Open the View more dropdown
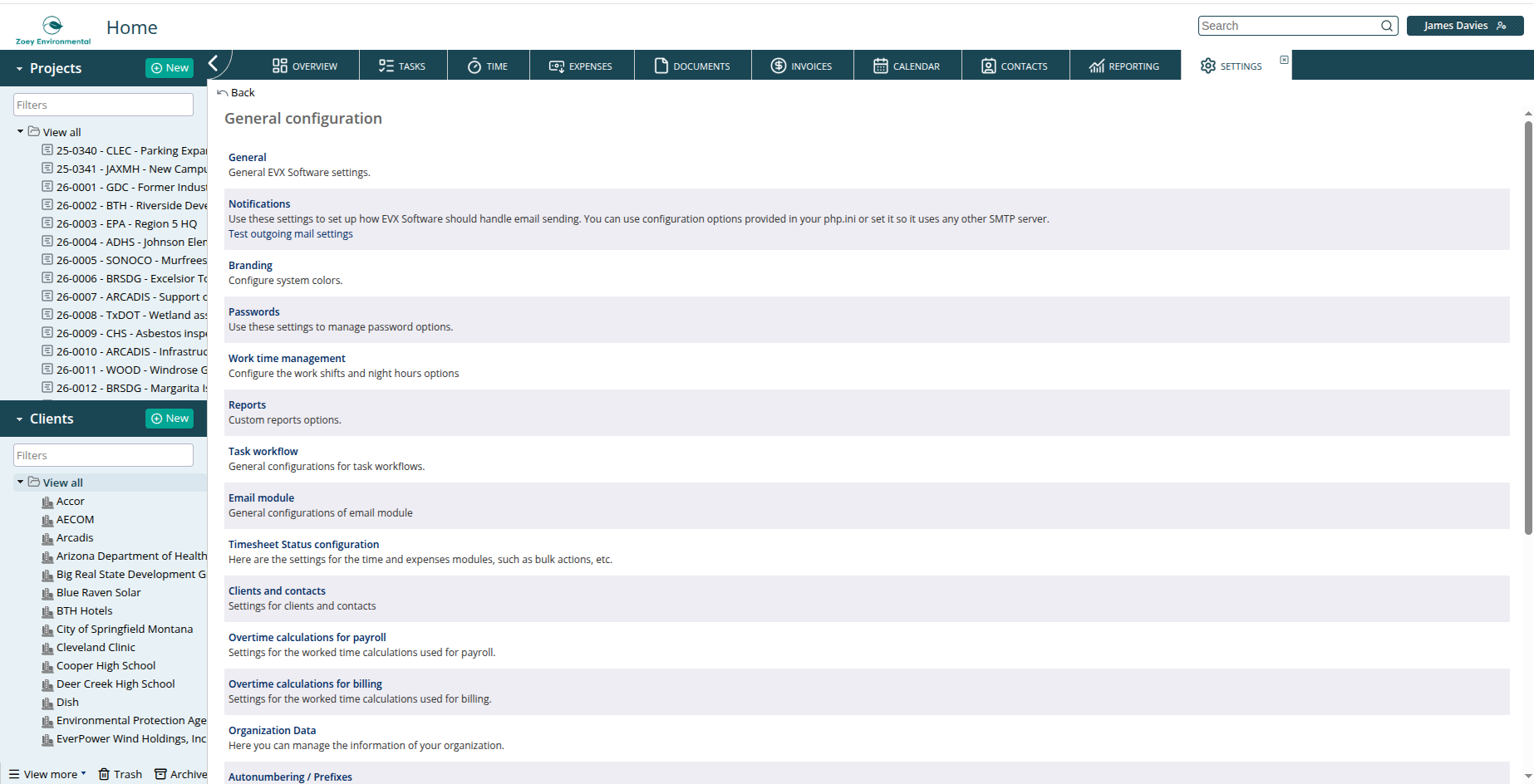 click(47, 774)
